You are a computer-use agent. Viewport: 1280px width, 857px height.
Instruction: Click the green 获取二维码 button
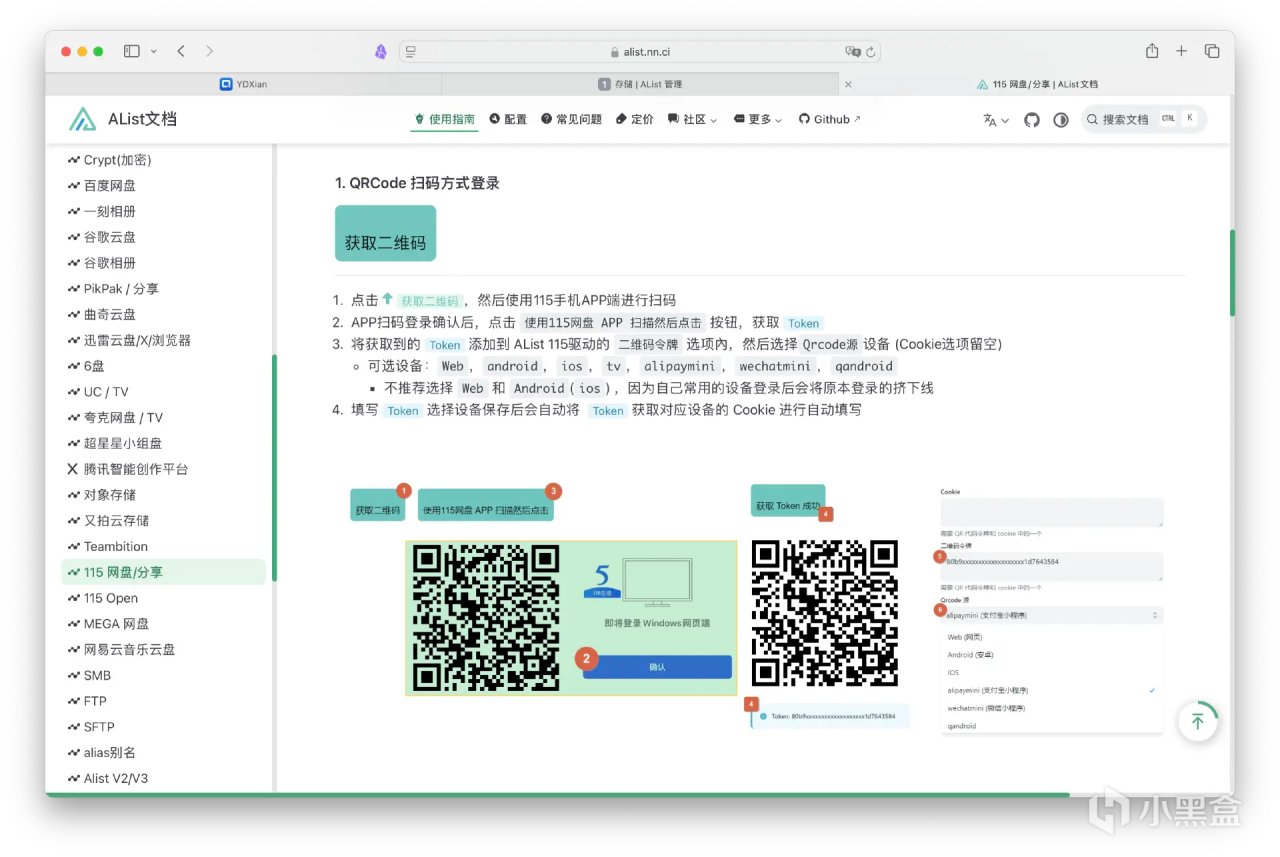385,233
